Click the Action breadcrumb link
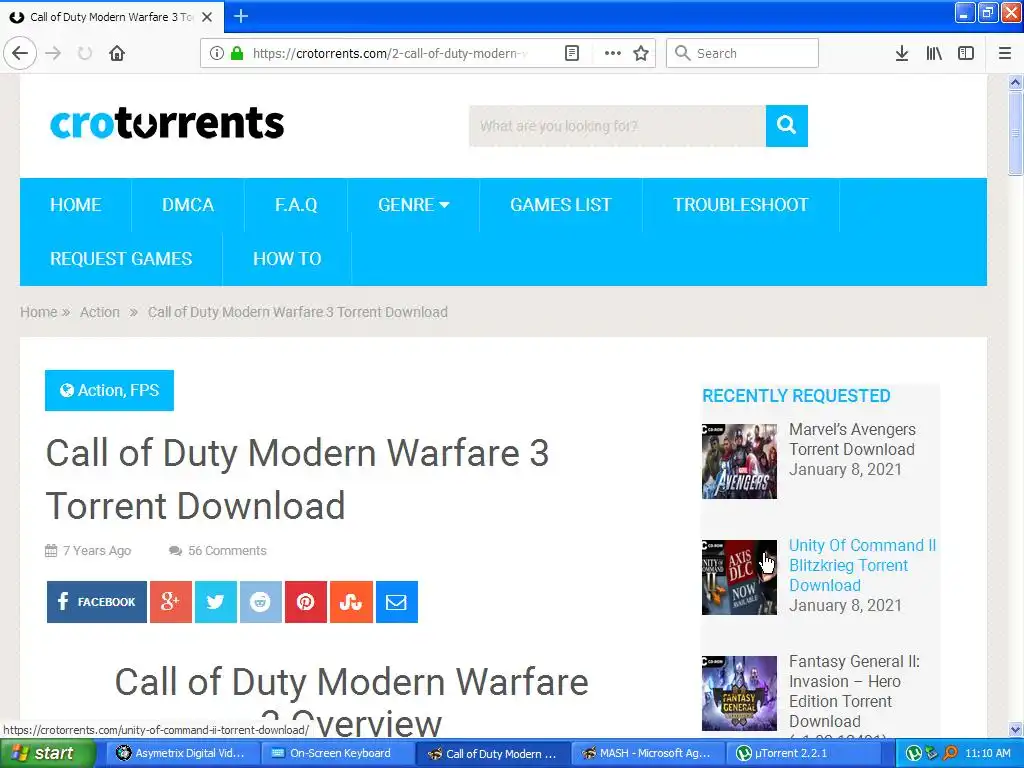1024x768 pixels. tap(100, 312)
